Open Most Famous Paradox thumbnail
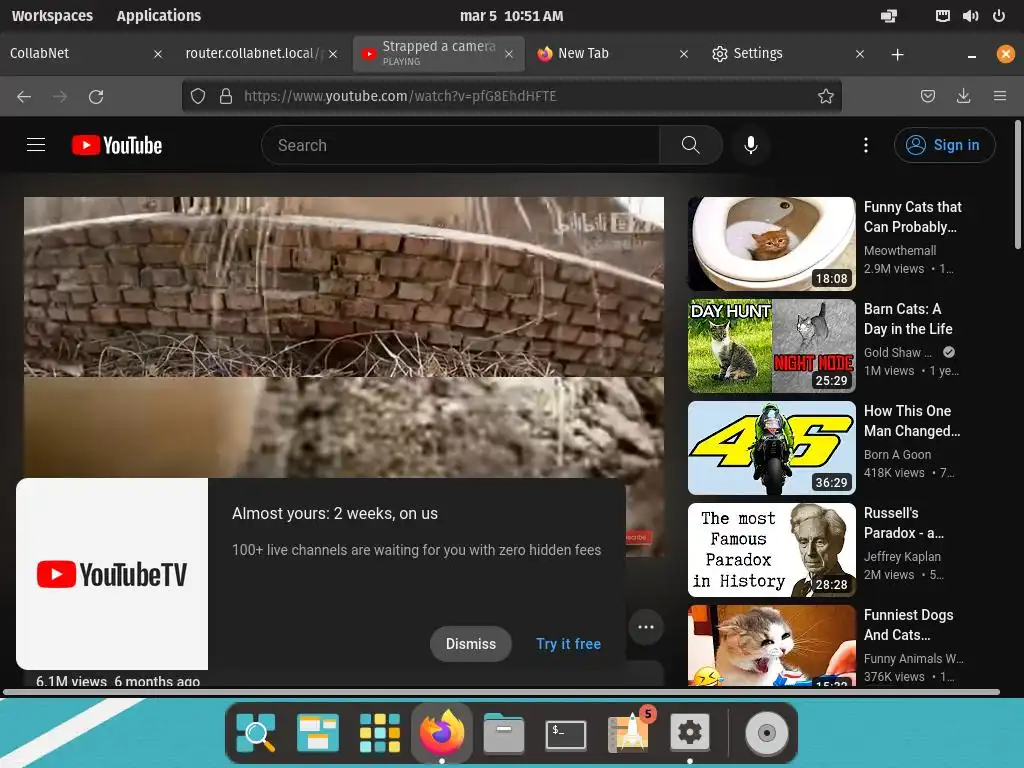Screen dimensions: 1024x768 [x=771, y=550]
